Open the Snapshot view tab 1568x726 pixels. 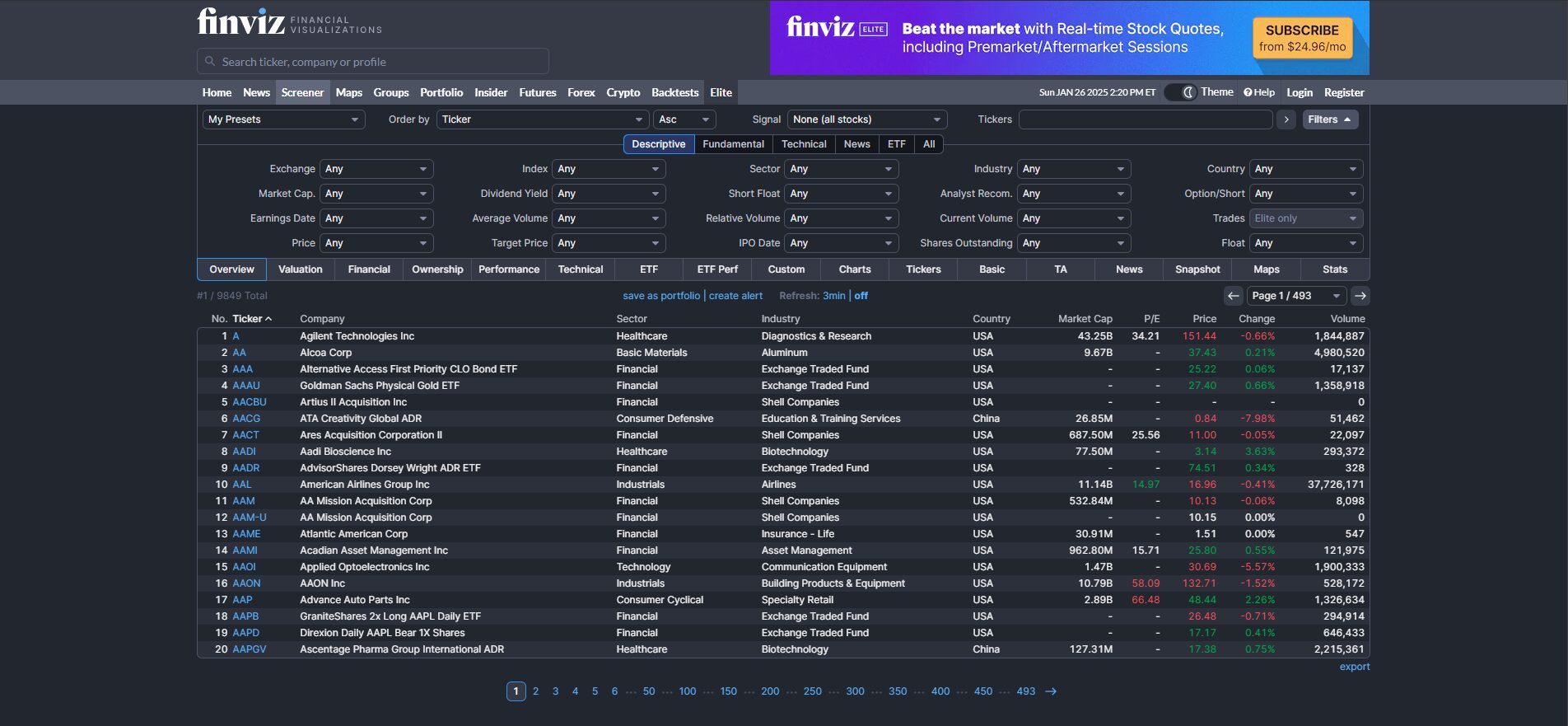tap(1197, 269)
